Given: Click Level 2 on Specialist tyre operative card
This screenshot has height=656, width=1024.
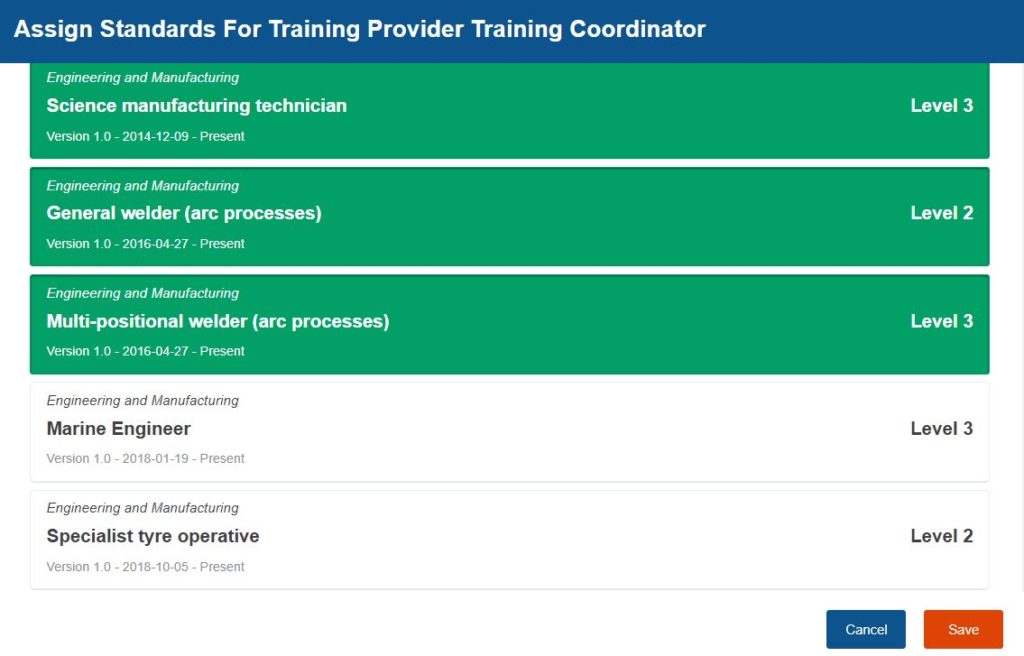Looking at the screenshot, I should 941,536.
